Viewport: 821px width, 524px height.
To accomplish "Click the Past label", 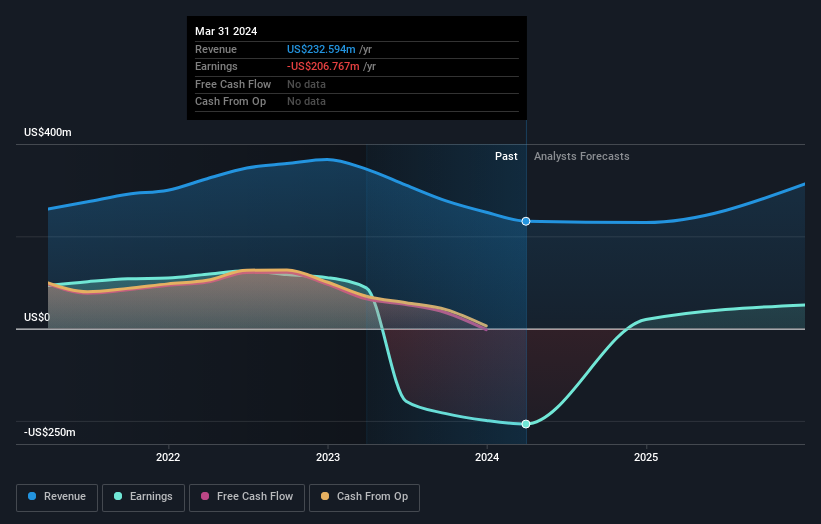I will point(506,157).
